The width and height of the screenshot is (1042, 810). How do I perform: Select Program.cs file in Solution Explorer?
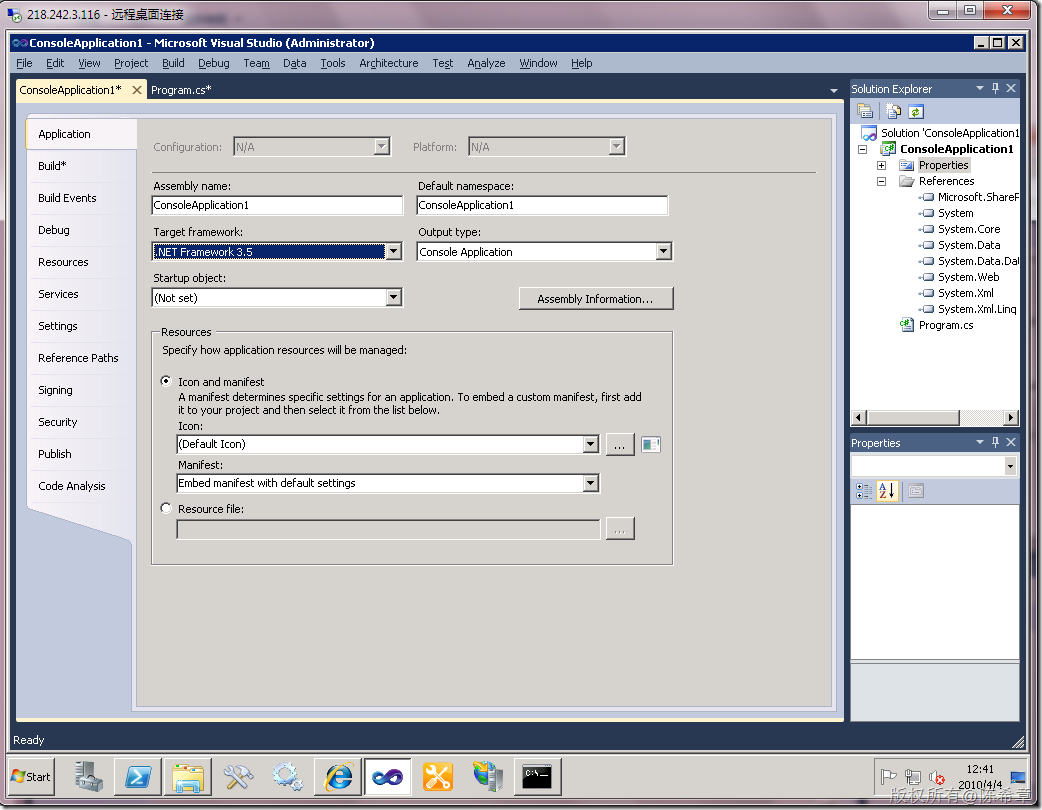click(x=945, y=325)
